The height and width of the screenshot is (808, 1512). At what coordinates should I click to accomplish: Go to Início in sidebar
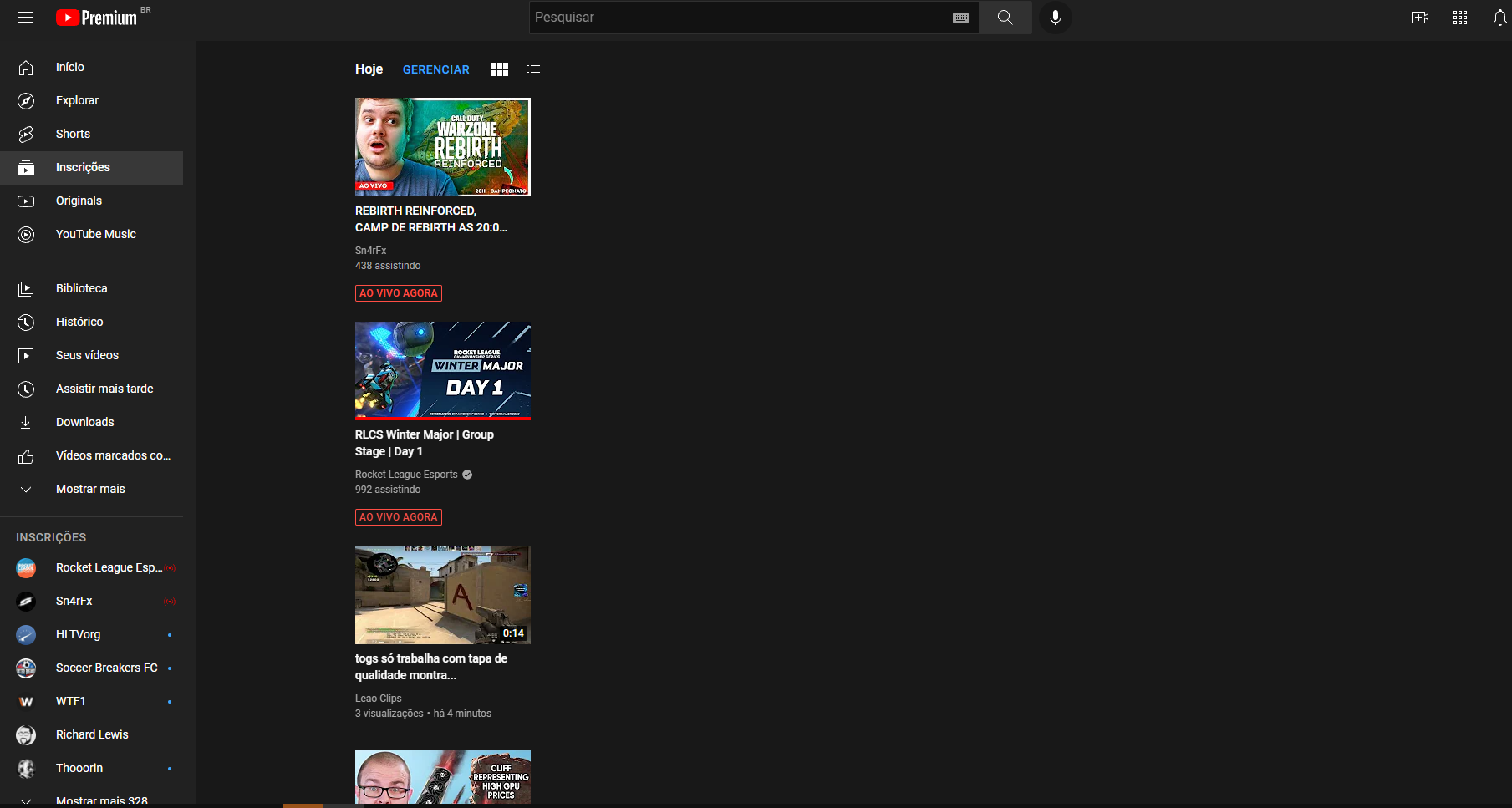click(92, 67)
